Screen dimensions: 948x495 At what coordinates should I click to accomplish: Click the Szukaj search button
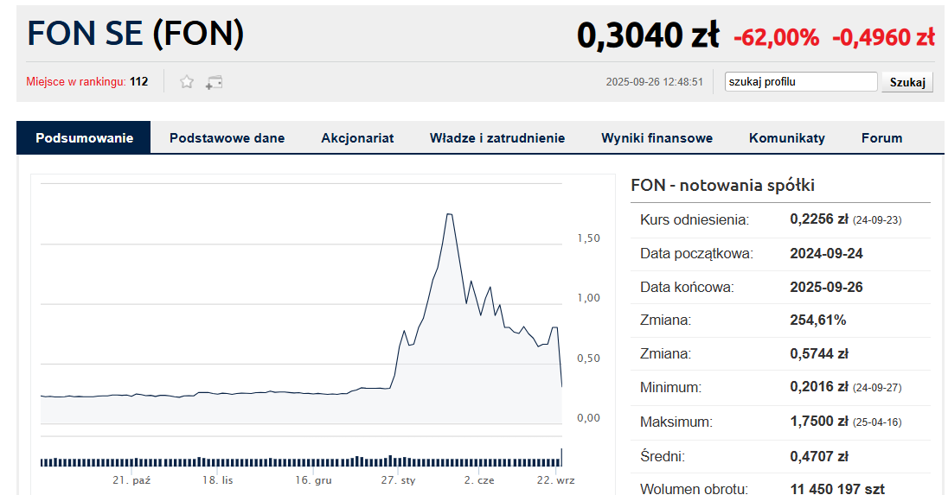907,82
